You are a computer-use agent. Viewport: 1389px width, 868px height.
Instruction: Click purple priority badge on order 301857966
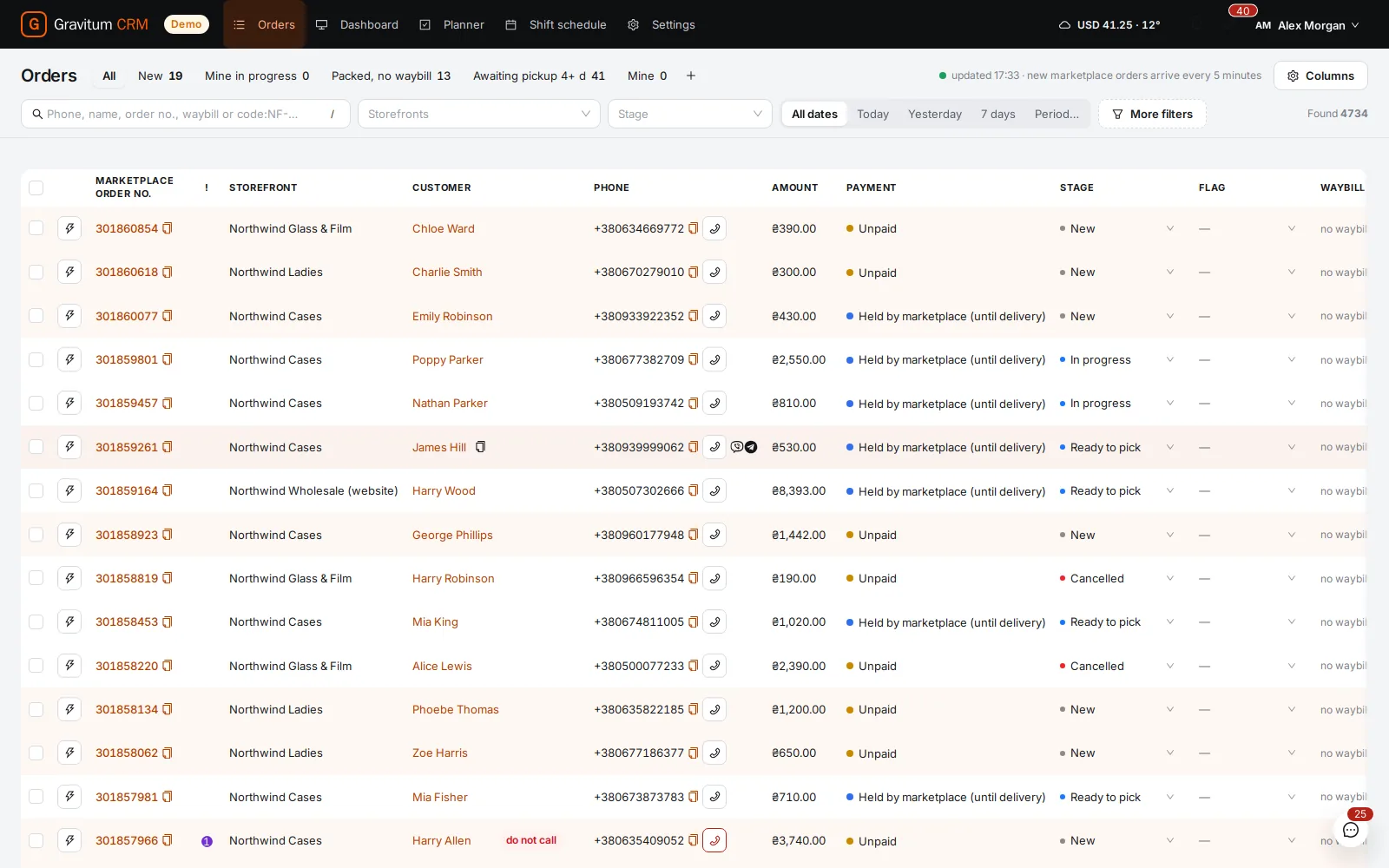(207, 841)
